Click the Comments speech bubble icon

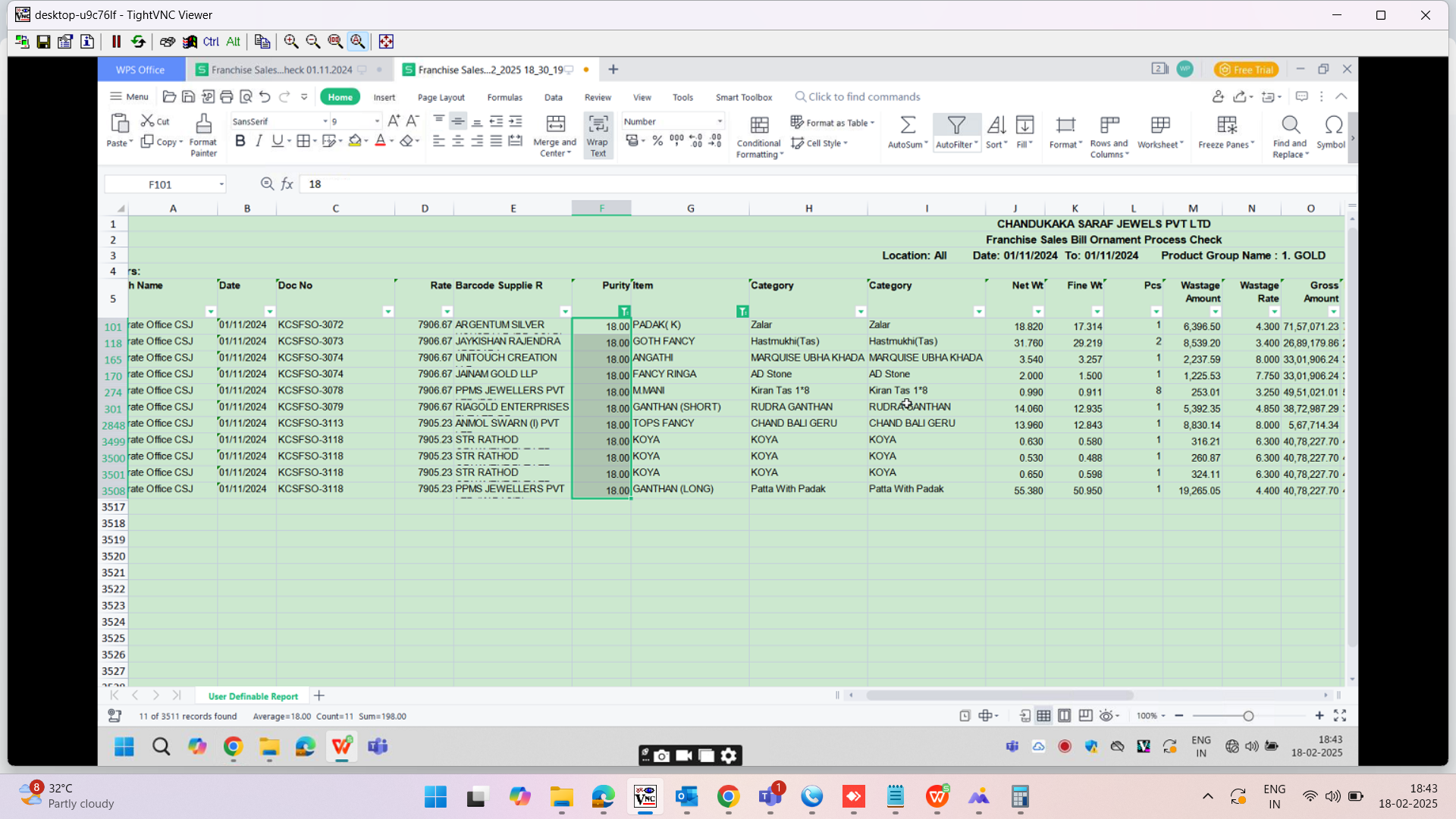(x=1302, y=97)
